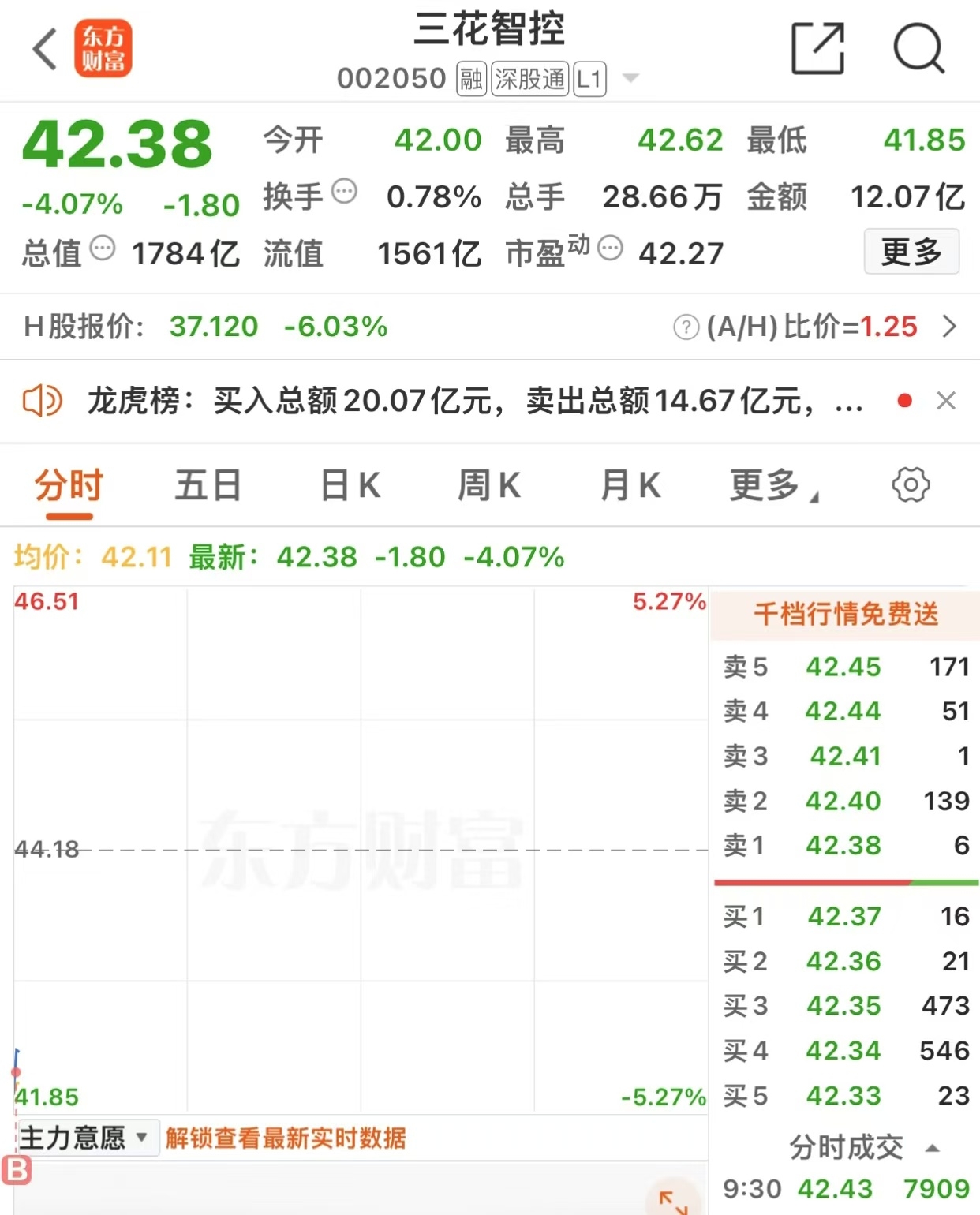Viewport: 980px width, 1215px height.
Task: Select 卖2 order row at 42.40
Action: pos(846,801)
